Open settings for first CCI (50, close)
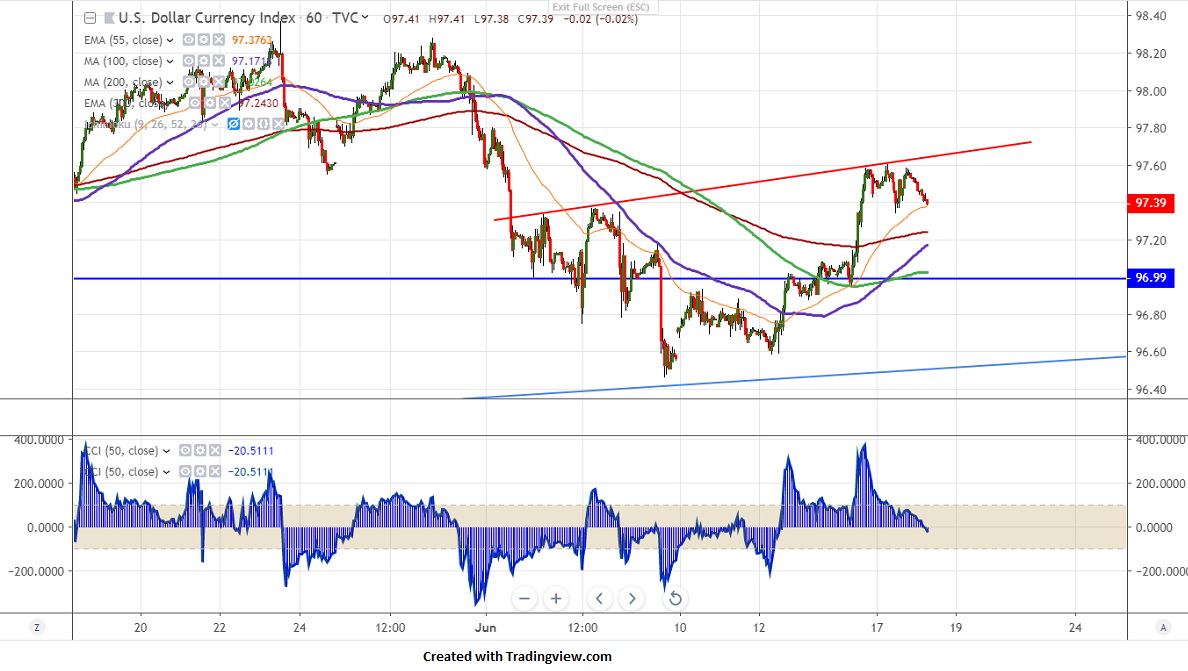Image resolution: width=1188 pixels, height=671 pixels. 200,451
